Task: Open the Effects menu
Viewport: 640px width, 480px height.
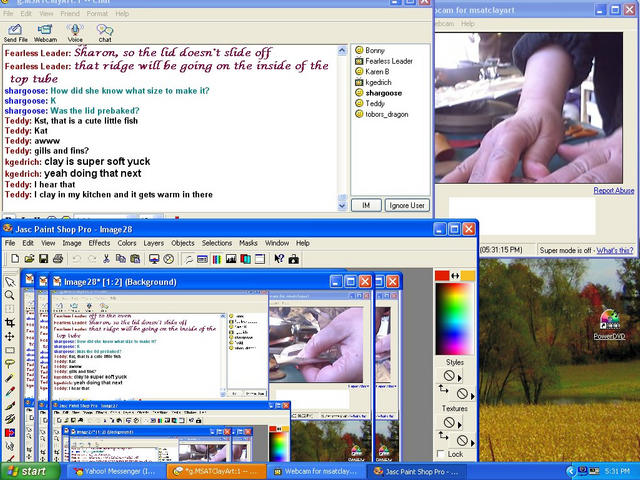Action: (99, 243)
